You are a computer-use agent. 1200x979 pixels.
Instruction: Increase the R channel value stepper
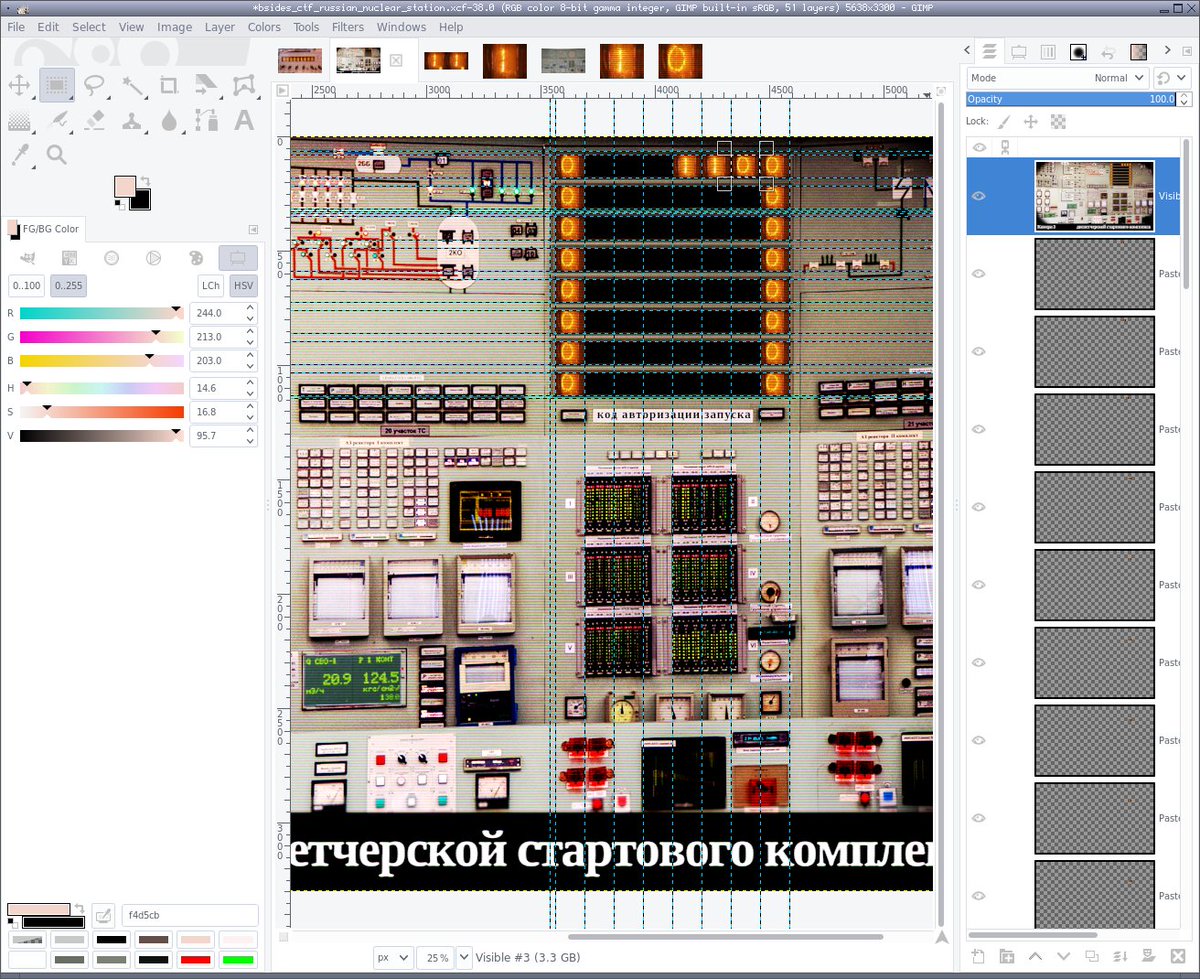coord(250,307)
